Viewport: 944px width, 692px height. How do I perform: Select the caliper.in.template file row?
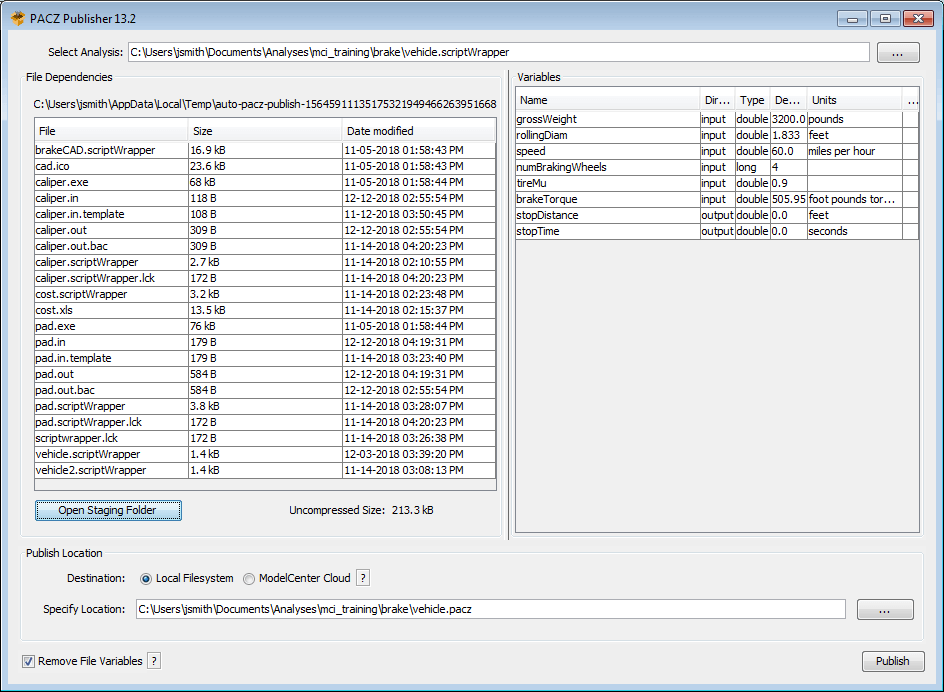tap(266, 214)
